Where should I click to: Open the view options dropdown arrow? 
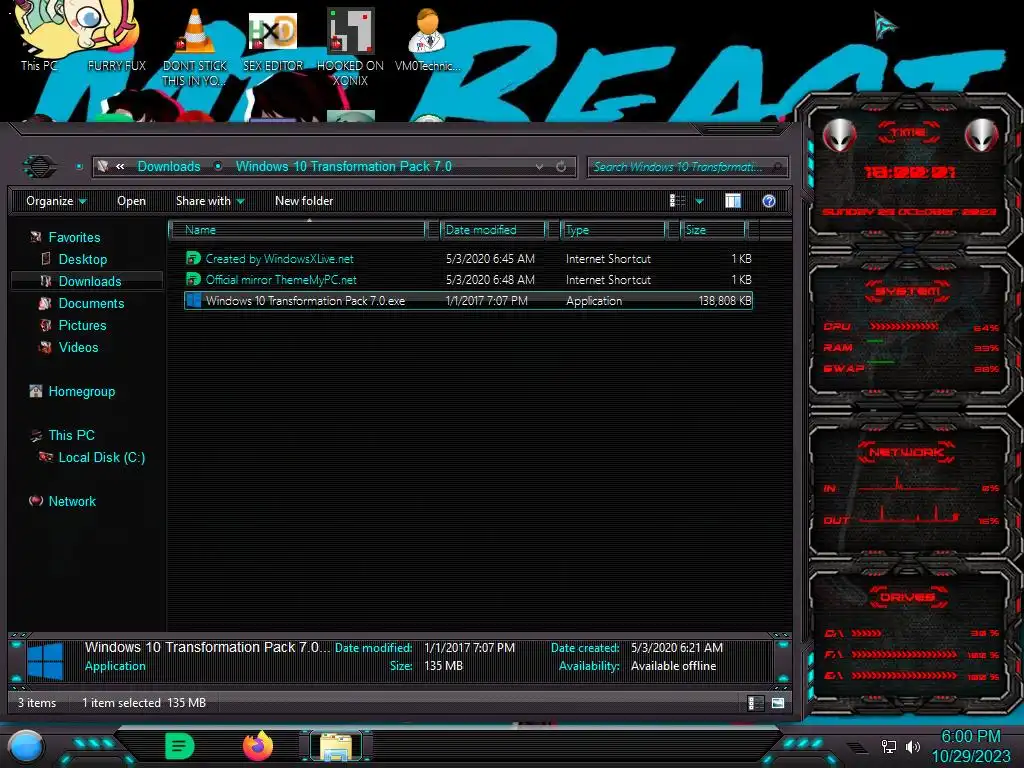(x=699, y=201)
